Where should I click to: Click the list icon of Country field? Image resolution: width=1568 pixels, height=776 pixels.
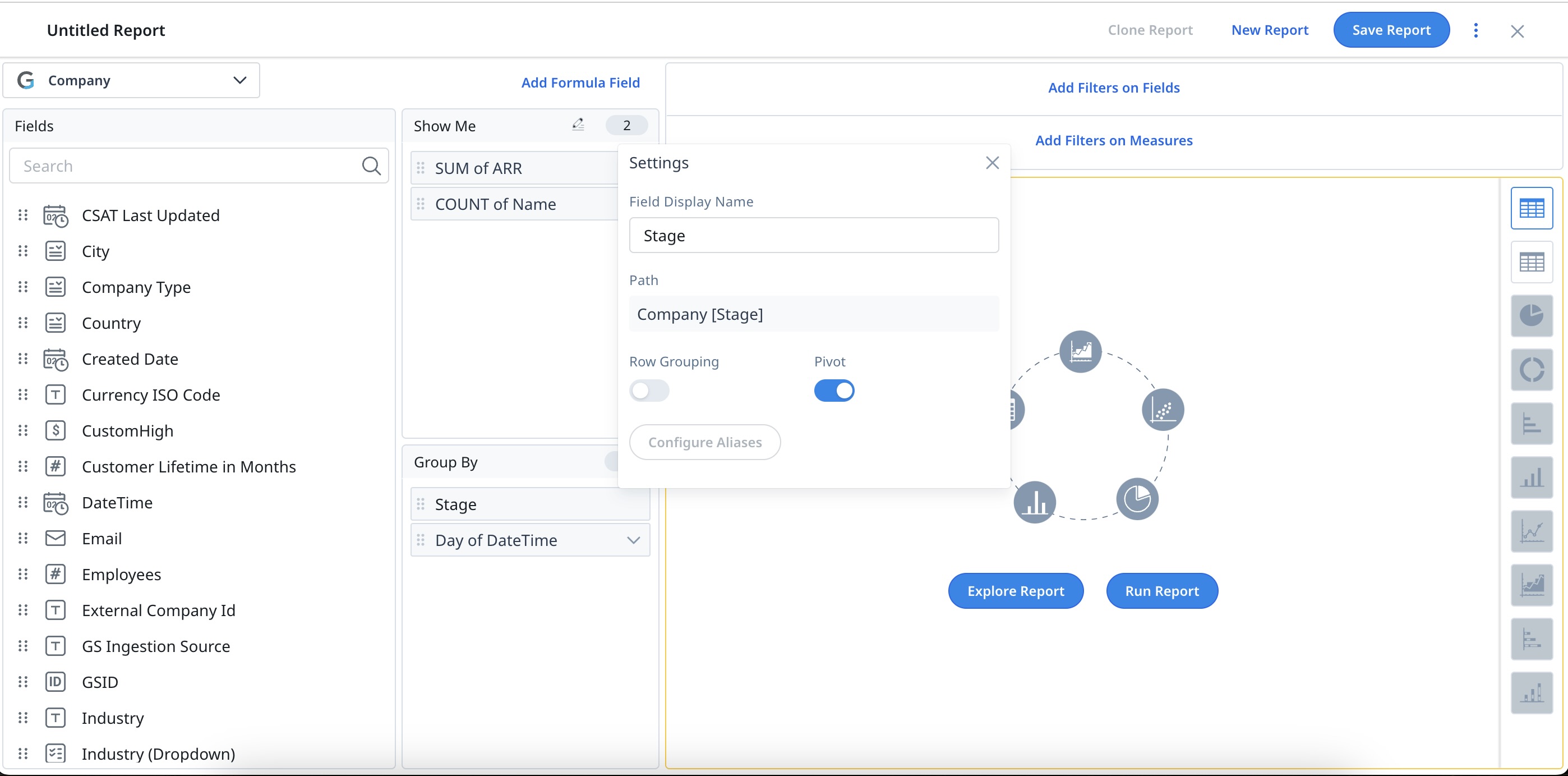(x=56, y=323)
